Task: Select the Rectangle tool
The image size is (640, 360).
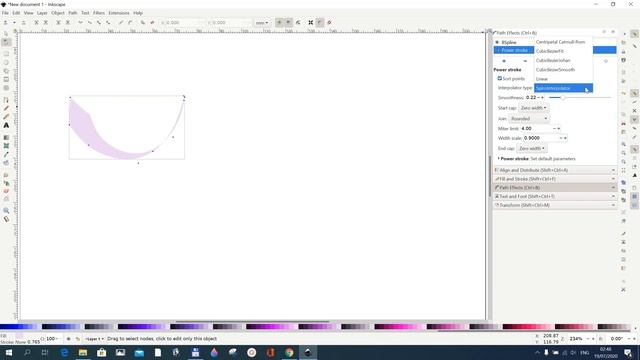Action: 6,54
